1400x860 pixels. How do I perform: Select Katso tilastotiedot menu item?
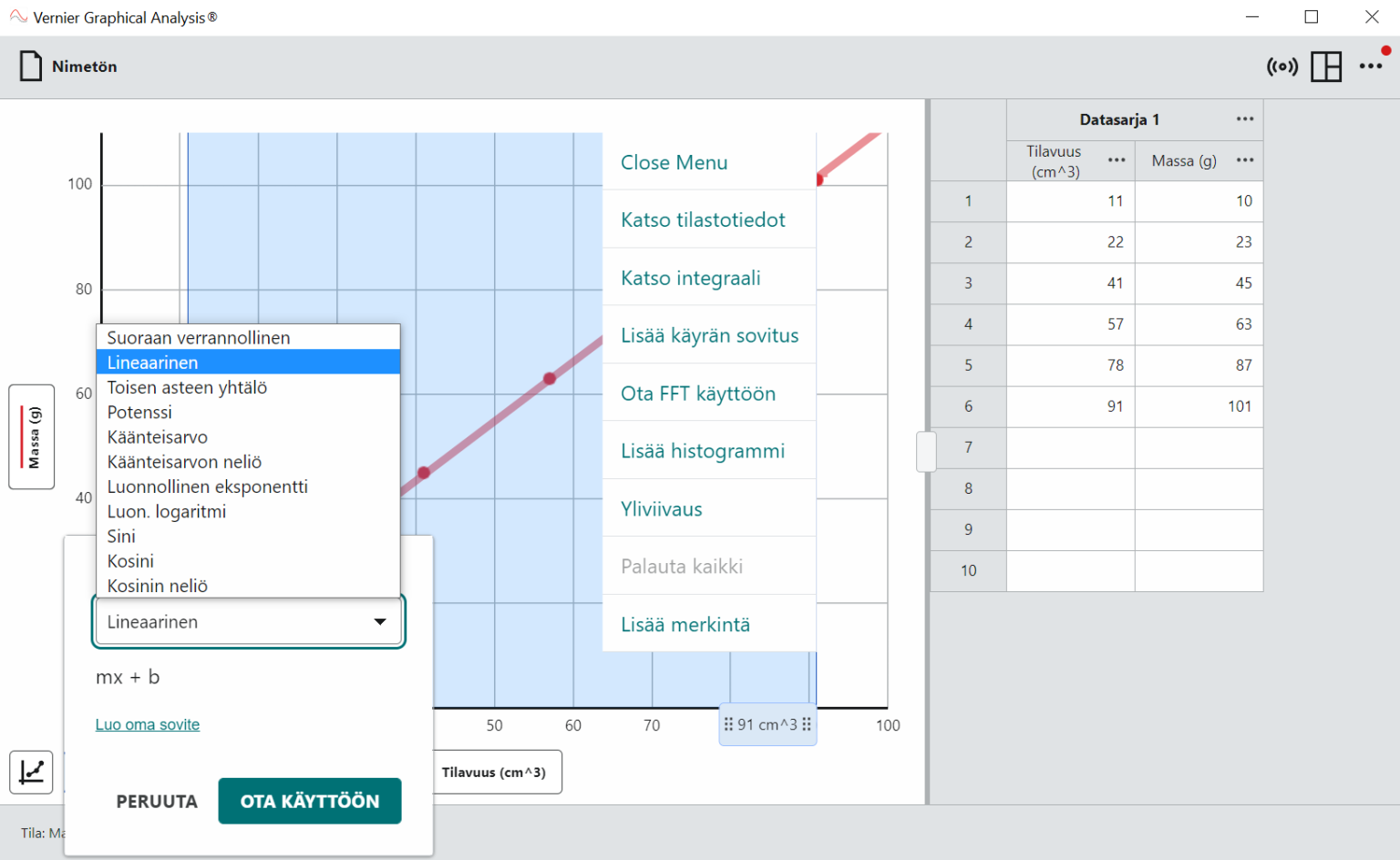point(703,220)
